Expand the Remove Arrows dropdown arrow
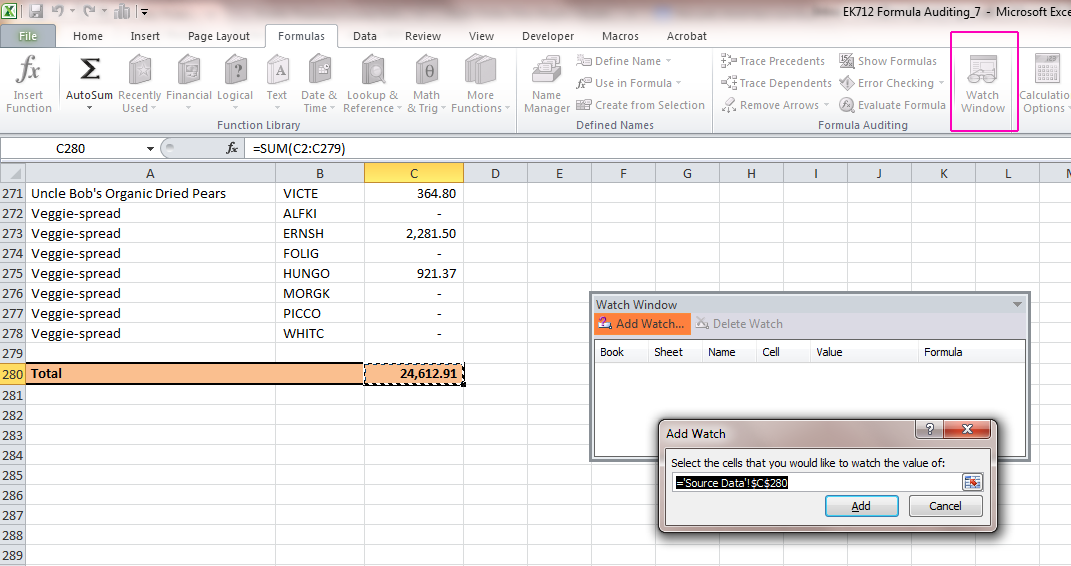 tap(826, 104)
